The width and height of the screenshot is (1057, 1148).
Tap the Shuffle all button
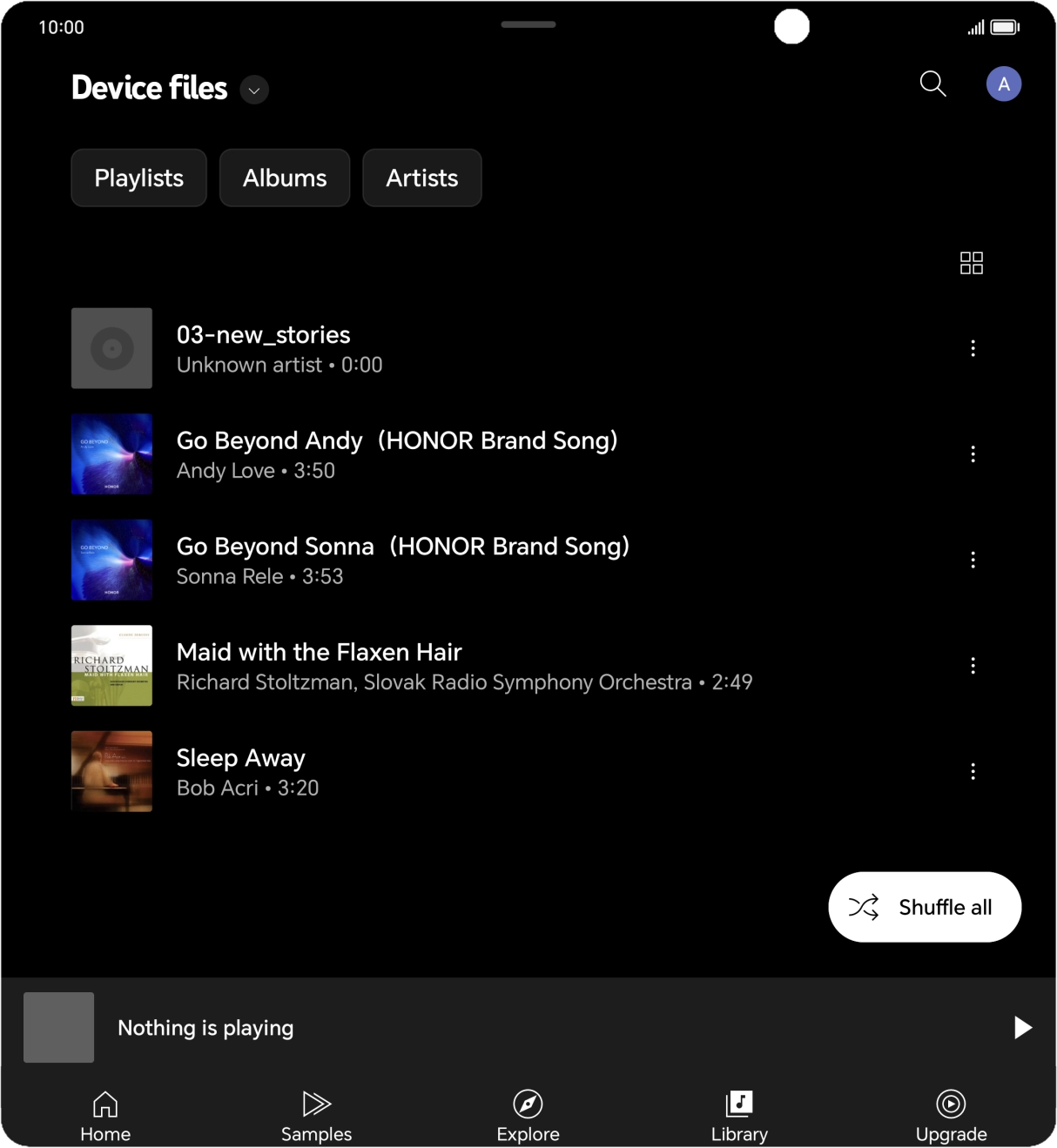pyautogui.click(x=924, y=906)
